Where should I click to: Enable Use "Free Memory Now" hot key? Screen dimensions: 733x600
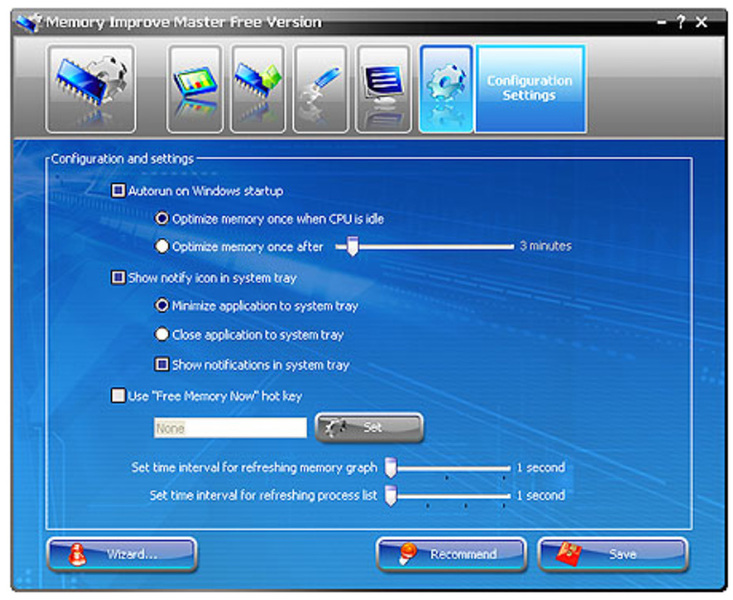click(x=118, y=396)
